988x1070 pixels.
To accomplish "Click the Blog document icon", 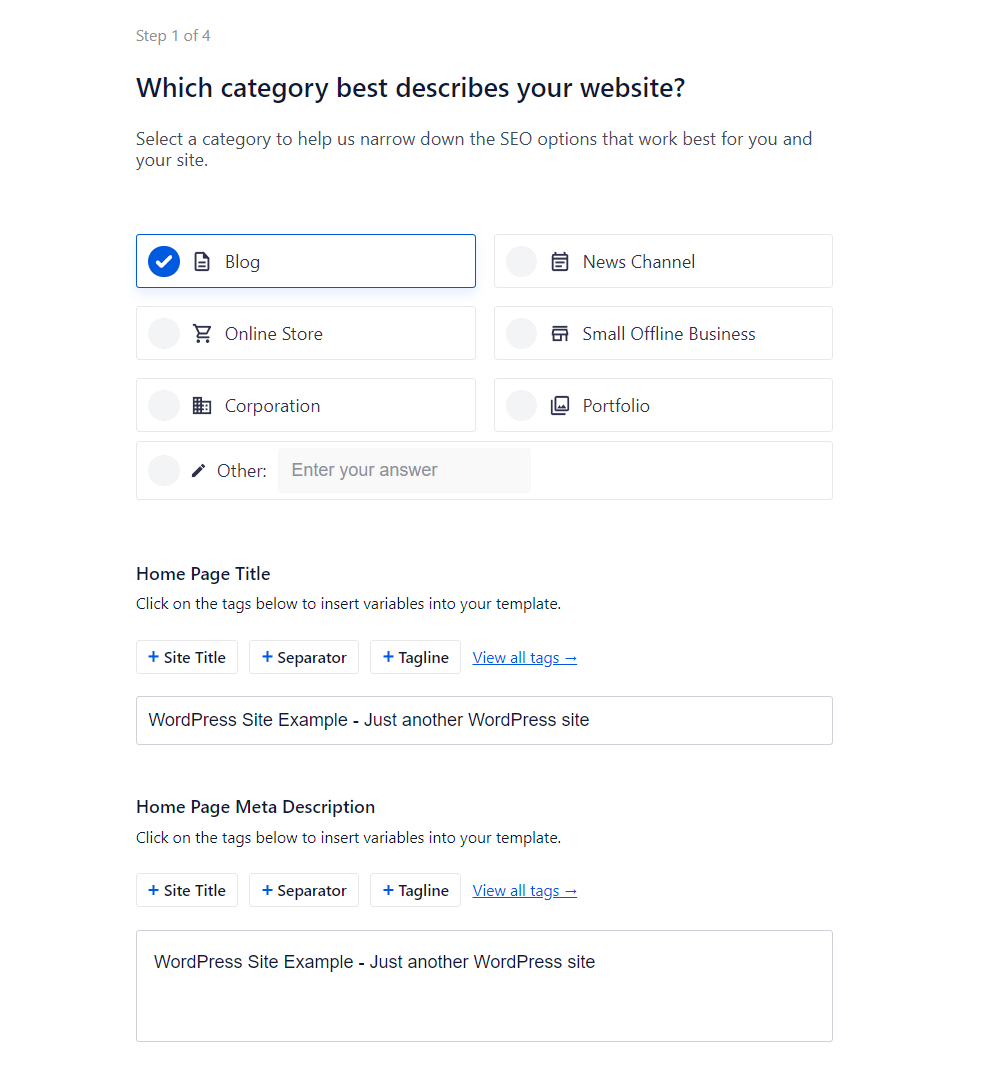I will tap(202, 262).
